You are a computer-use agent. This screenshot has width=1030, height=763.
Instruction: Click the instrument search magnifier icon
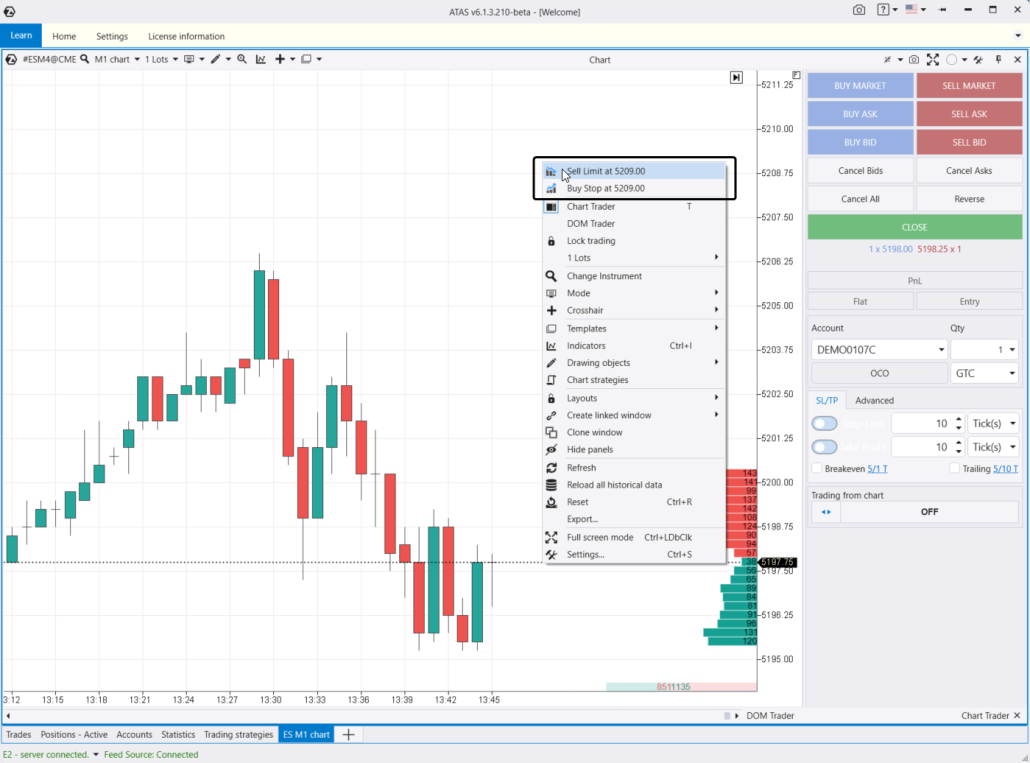(85, 59)
